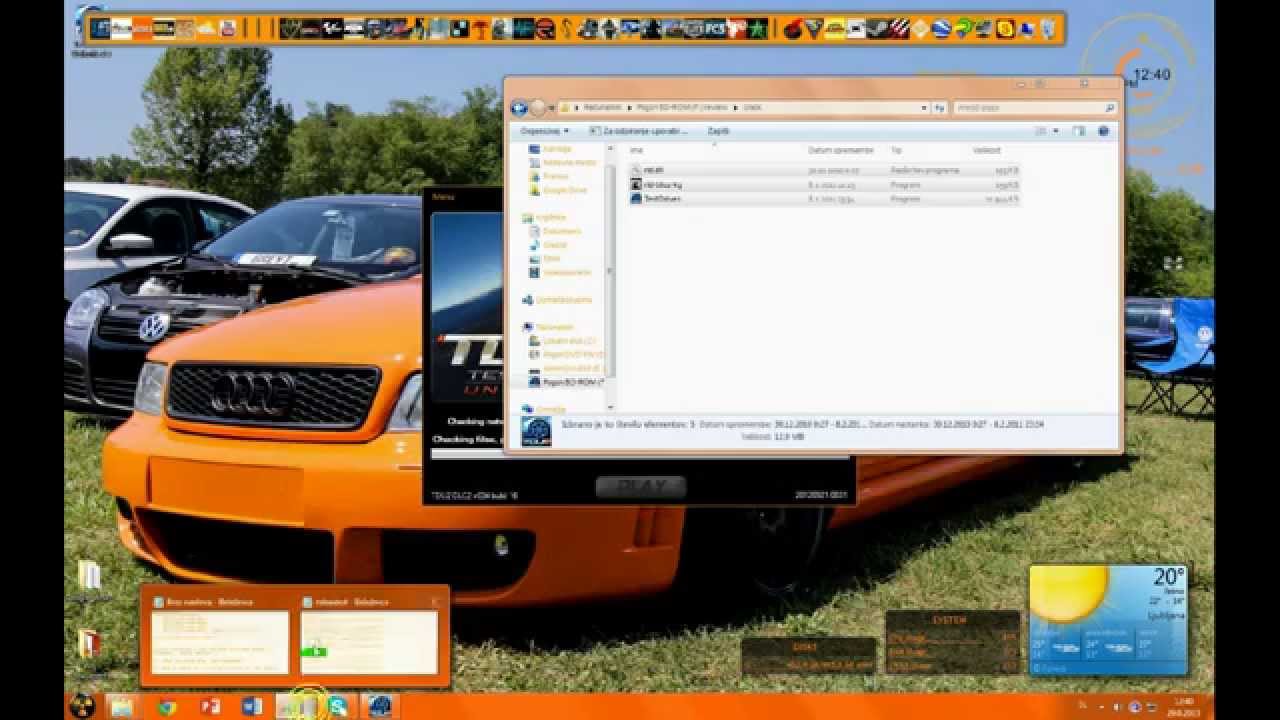This screenshot has width=1280, height=720.
Task: Go back in Explorer window
Action: pyautogui.click(x=519, y=108)
